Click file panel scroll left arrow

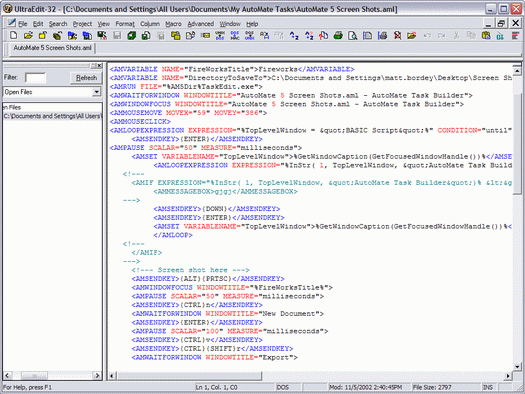coord(8,375)
